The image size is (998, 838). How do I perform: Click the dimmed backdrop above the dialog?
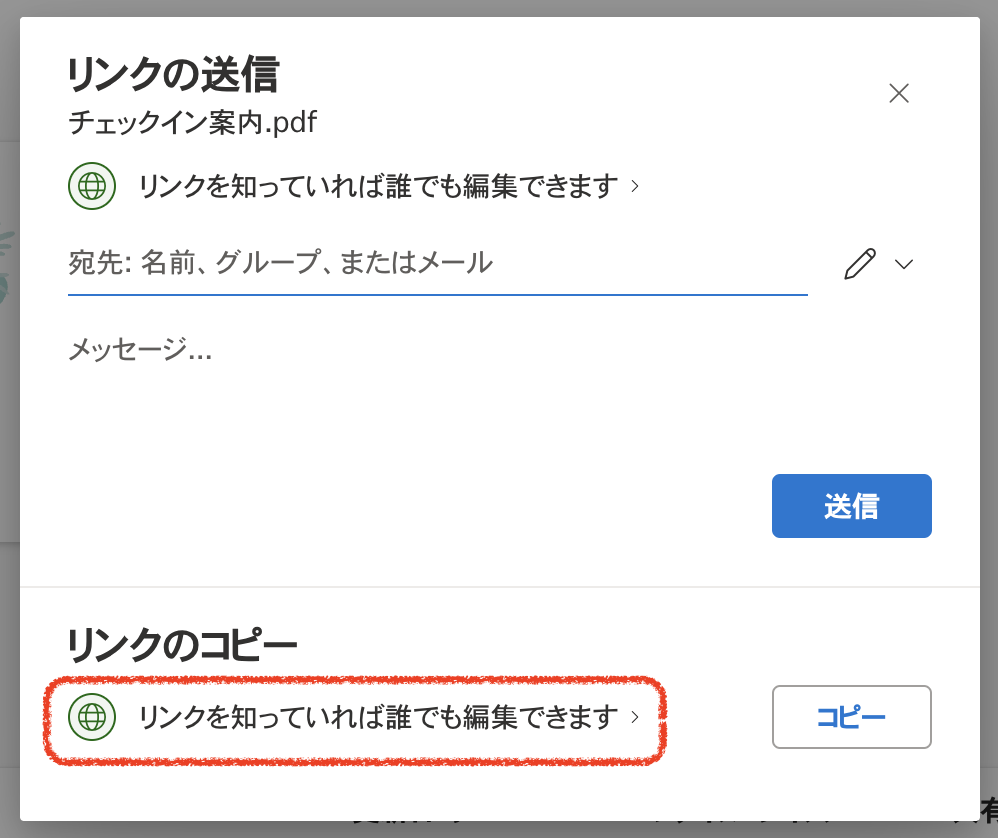pos(500,7)
